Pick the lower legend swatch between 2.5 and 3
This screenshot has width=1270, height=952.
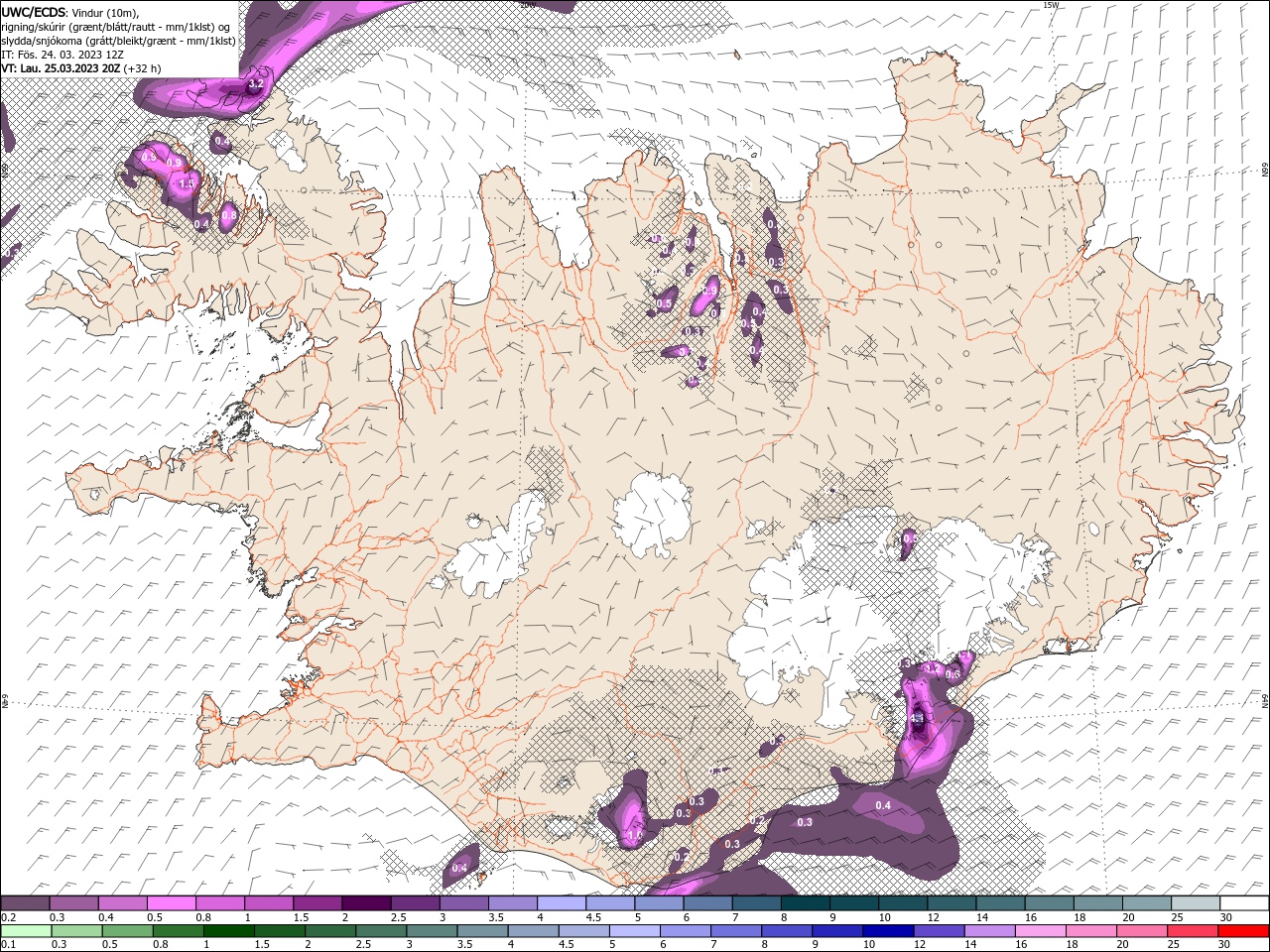click(x=381, y=931)
